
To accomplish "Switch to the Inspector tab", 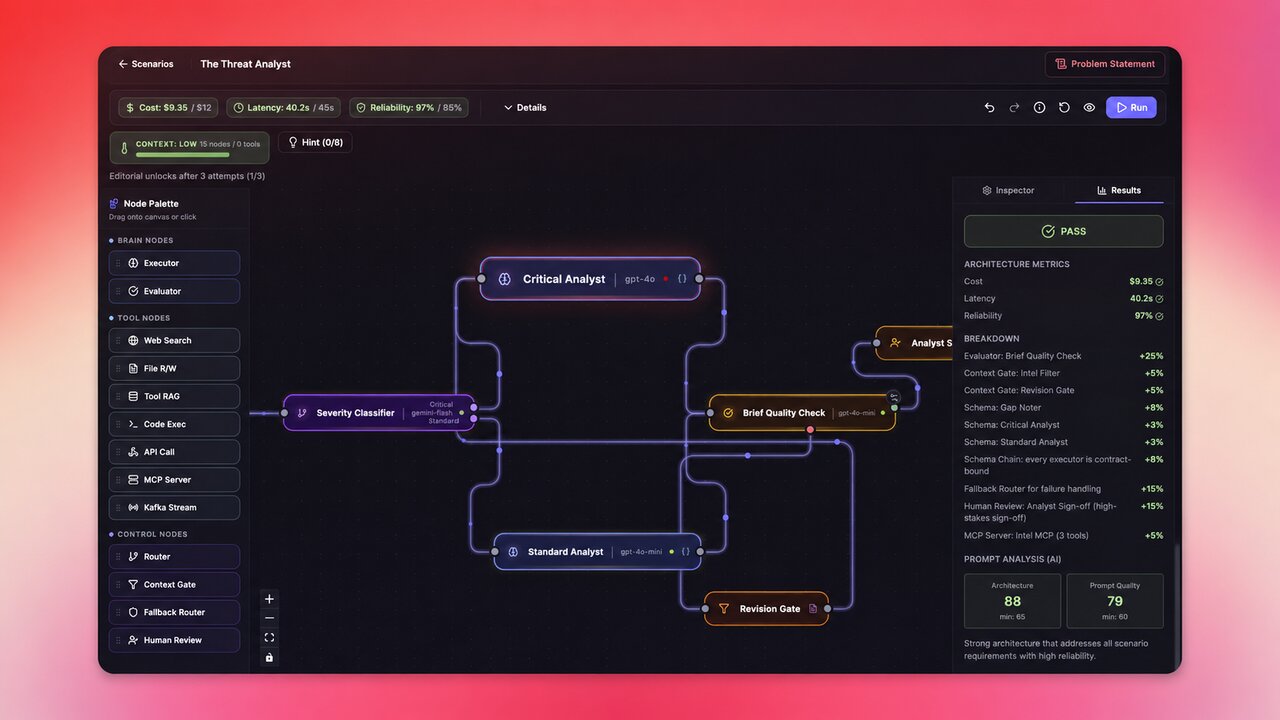I will click(x=1008, y=190).
